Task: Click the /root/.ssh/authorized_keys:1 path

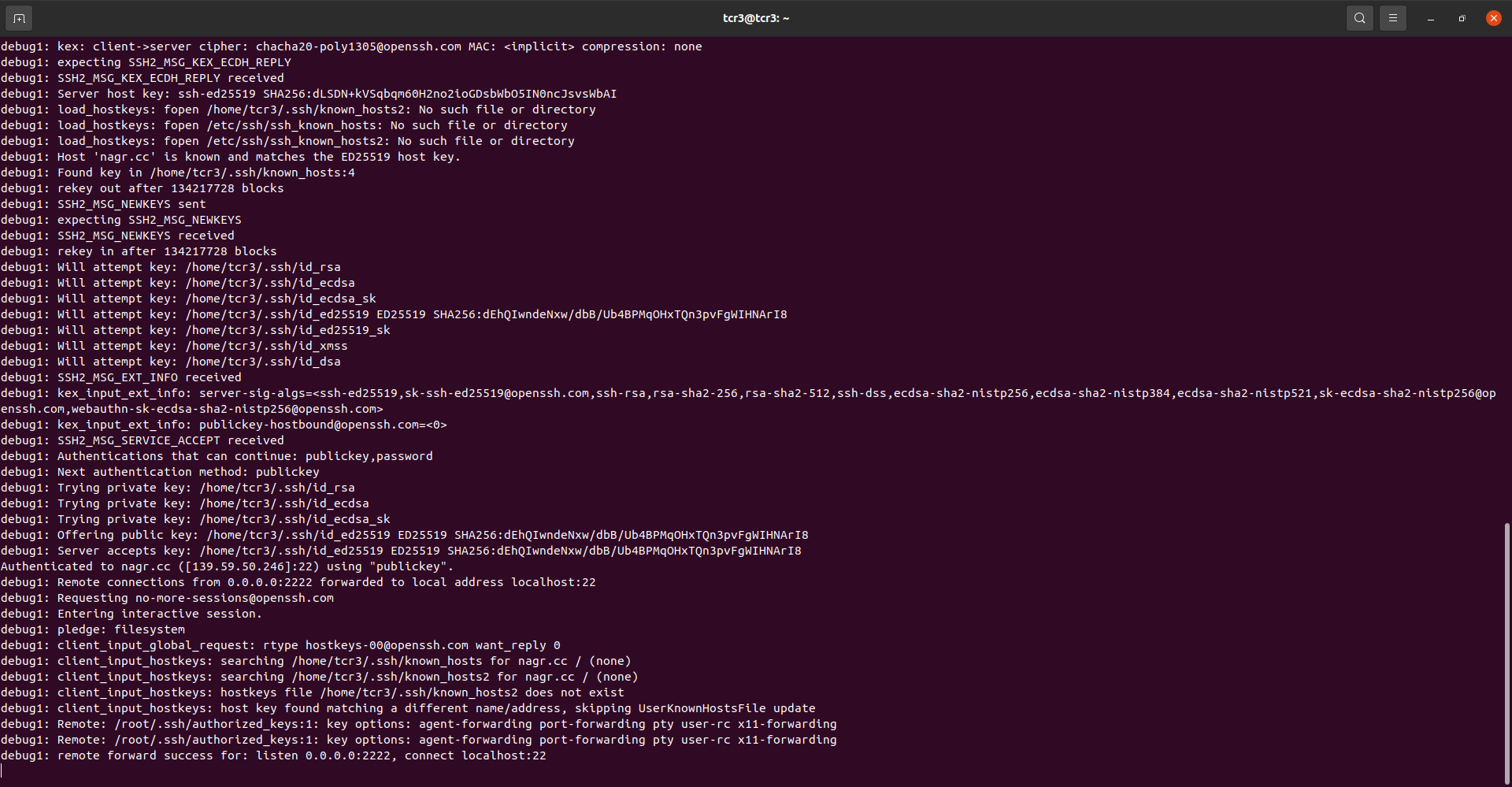Action: pyautogui.click(x=214, y=723)
